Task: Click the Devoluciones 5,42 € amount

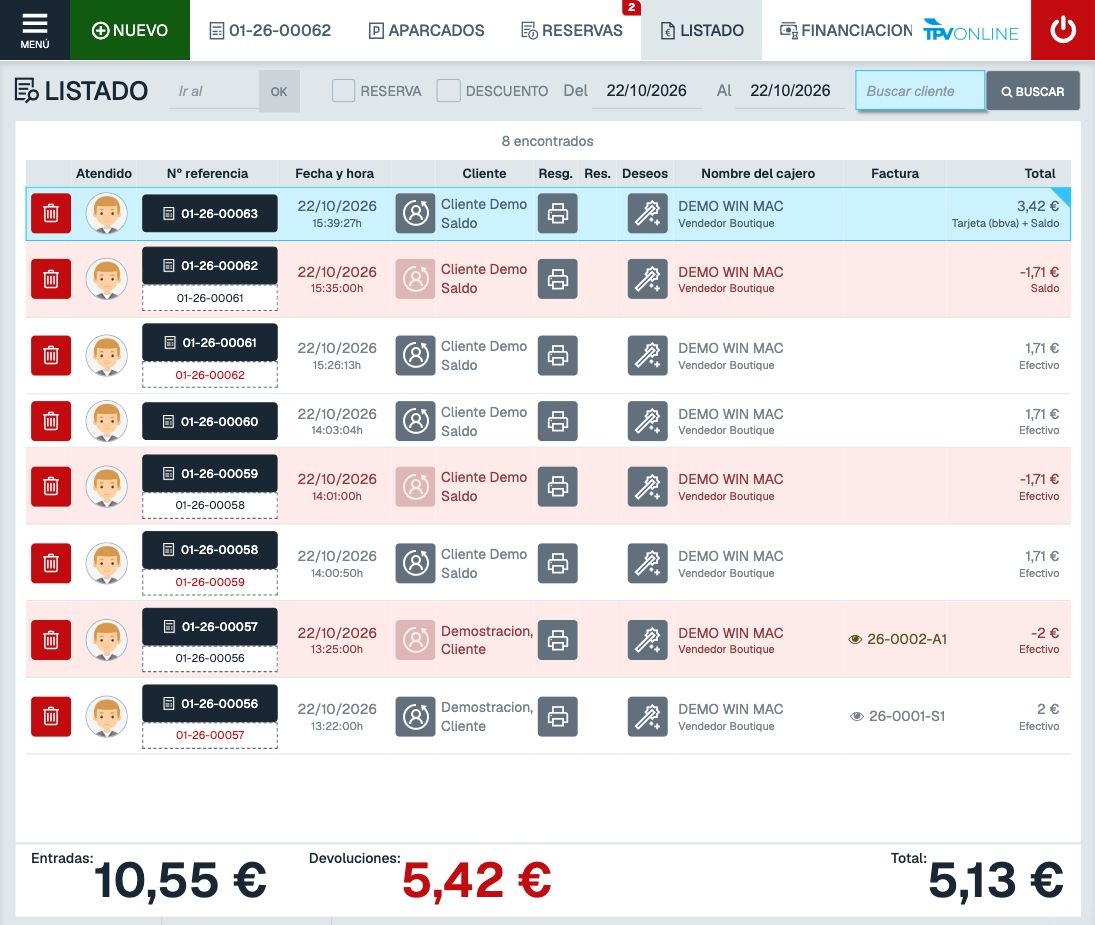Action: [x=476, y=880]
